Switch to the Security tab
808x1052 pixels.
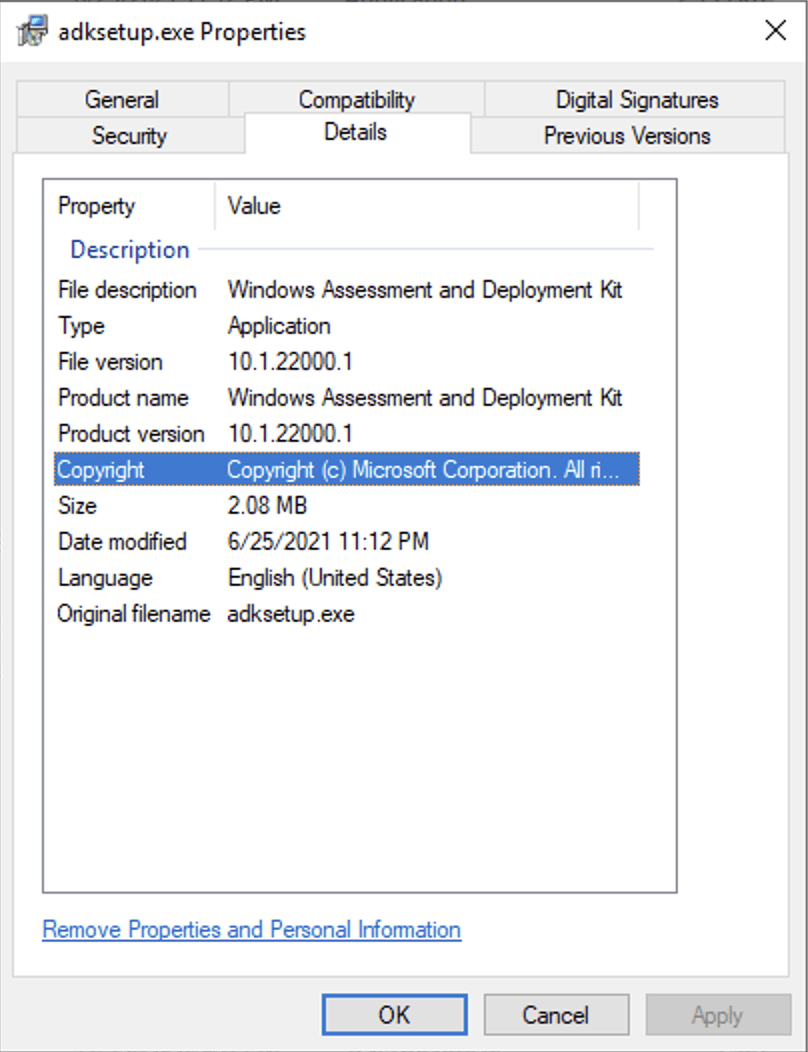pos(129,135)
